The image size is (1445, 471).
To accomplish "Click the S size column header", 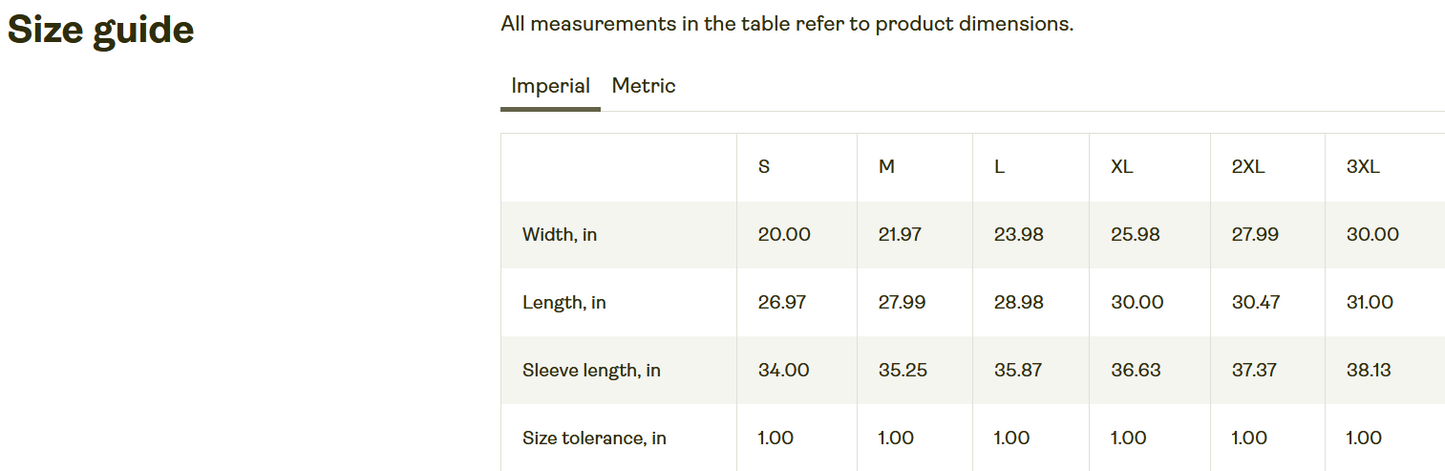I will (764, 167).
